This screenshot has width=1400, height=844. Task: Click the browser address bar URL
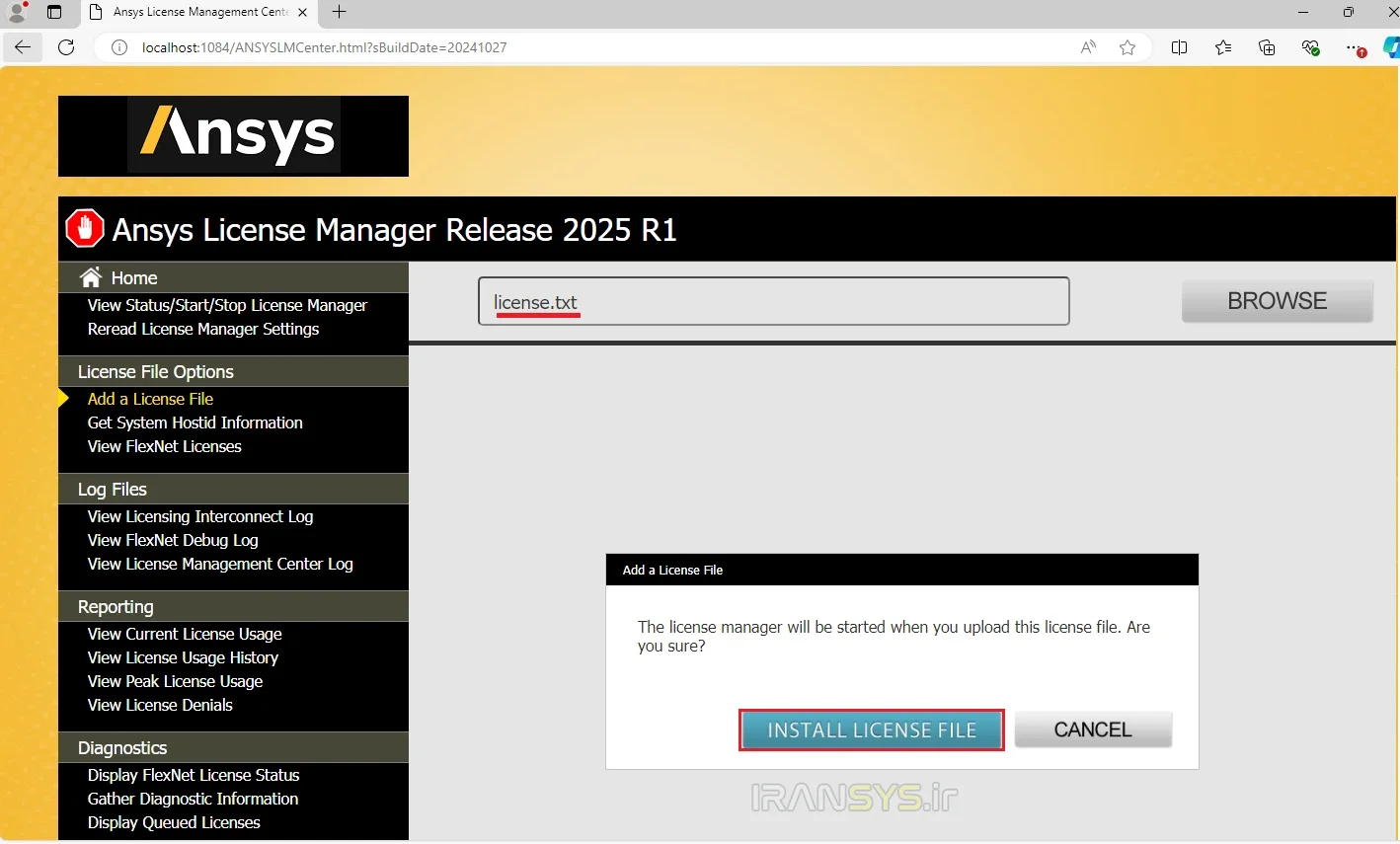pos(325,47)
